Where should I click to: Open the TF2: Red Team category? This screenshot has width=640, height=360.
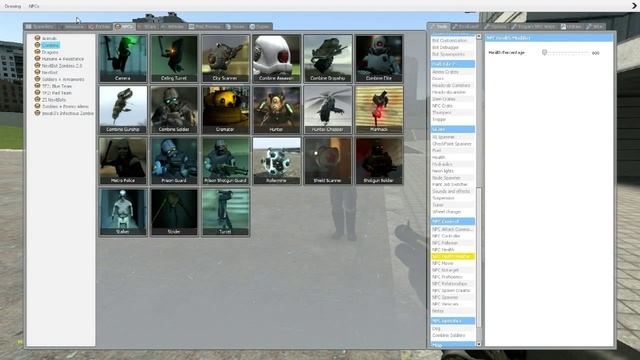(56, 93)
